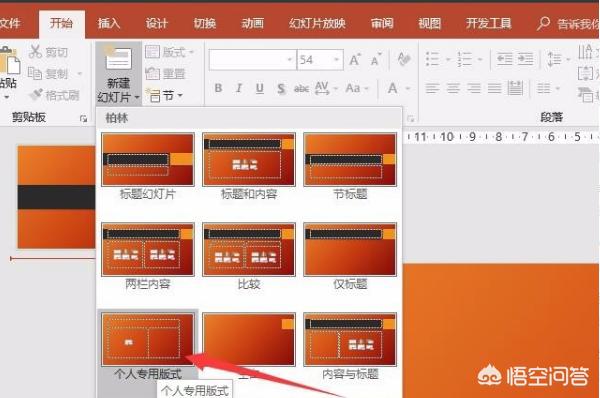Click the numbered list icon
The image size is (600, 398).
pos(465,59)
